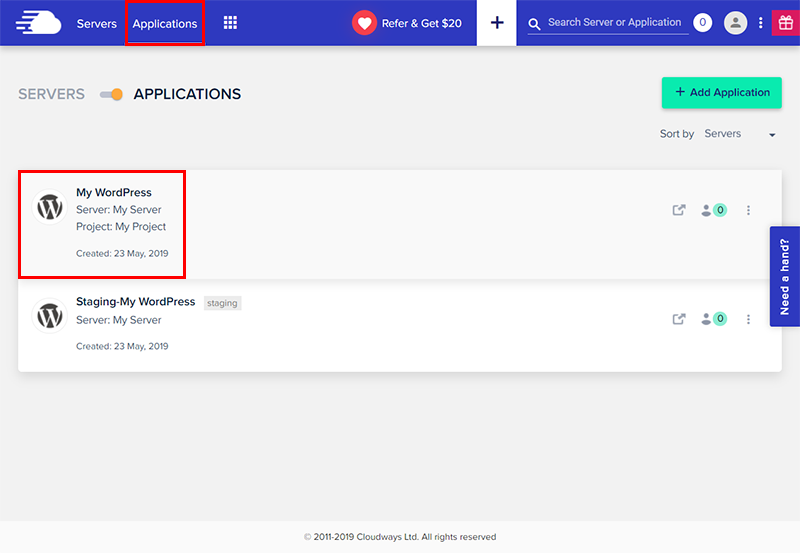This screenshot has width=800, height=553.
Task: Open the apps grid icon menu
Action: point(230,23)
